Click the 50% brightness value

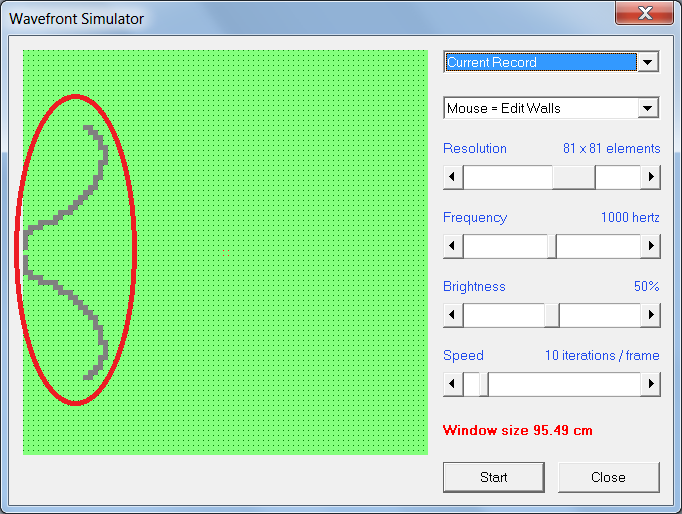tap(647, 286)
